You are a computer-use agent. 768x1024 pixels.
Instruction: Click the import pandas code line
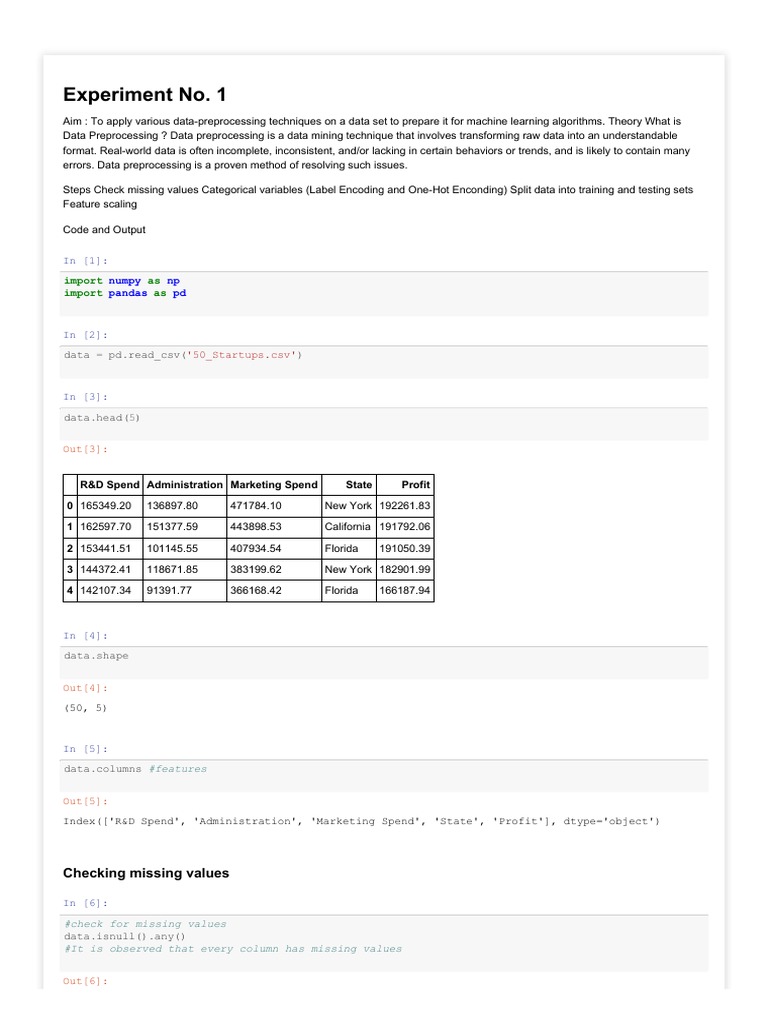pyautogui.click(x=125, y=293)
